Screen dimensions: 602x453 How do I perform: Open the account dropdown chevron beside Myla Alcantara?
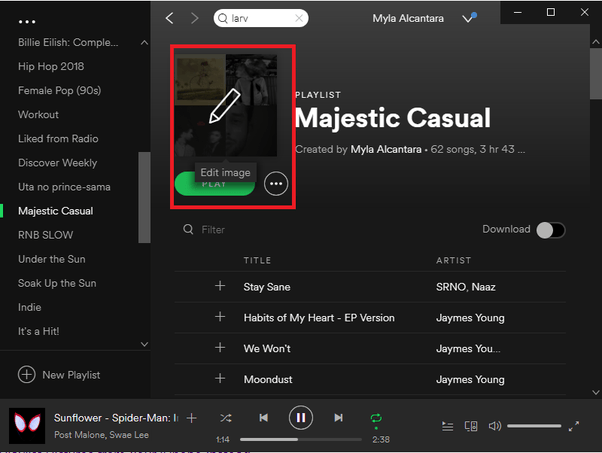click(468, 18)
